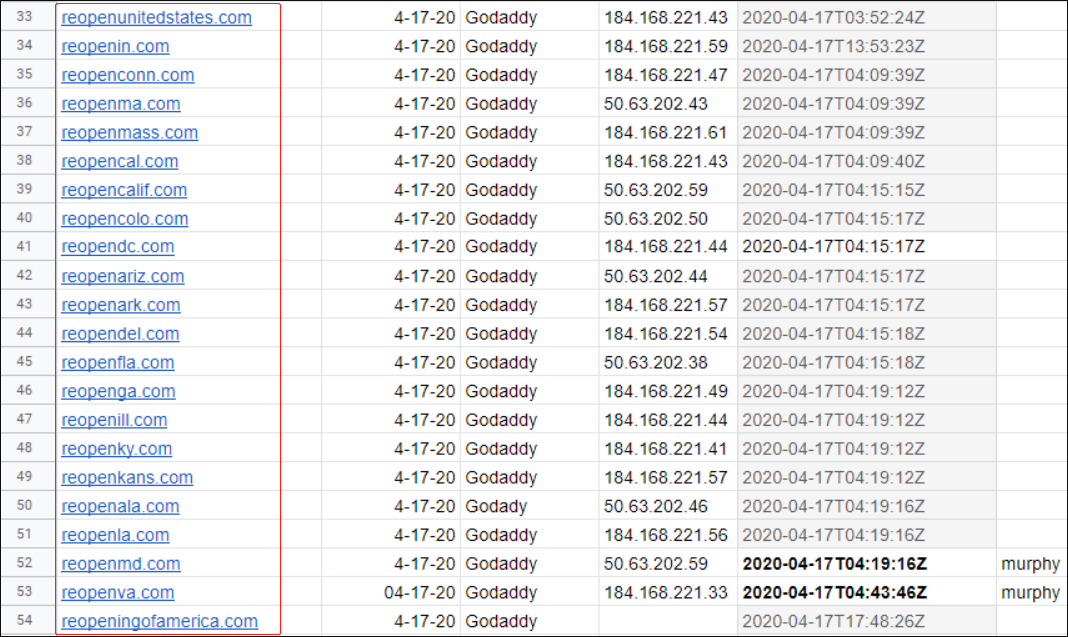Screen dimensions: 1068x637
Task: Open the reopenala.com link
Action: [120, 506]
